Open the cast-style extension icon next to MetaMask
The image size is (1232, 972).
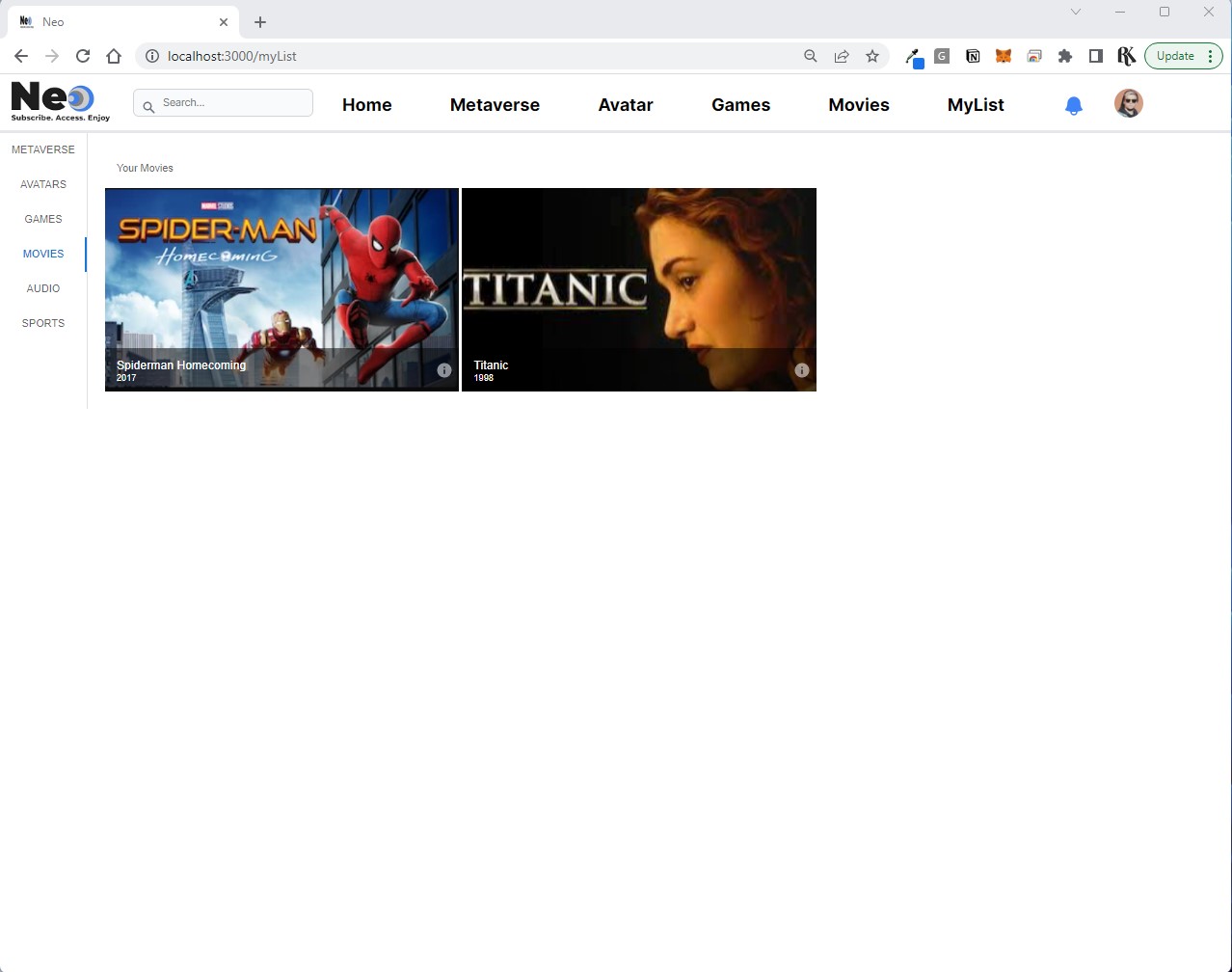click(x=1034, y=56)
